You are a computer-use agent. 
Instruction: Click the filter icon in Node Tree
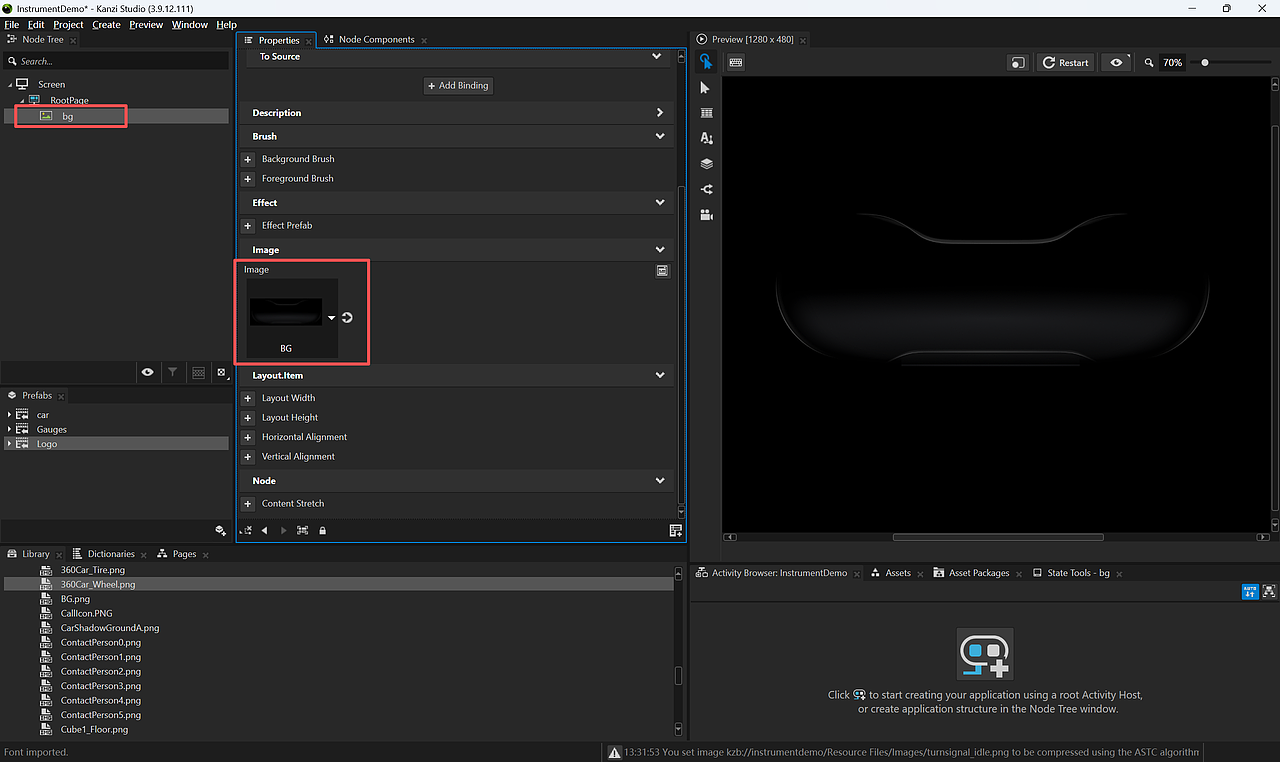[173, 372]
